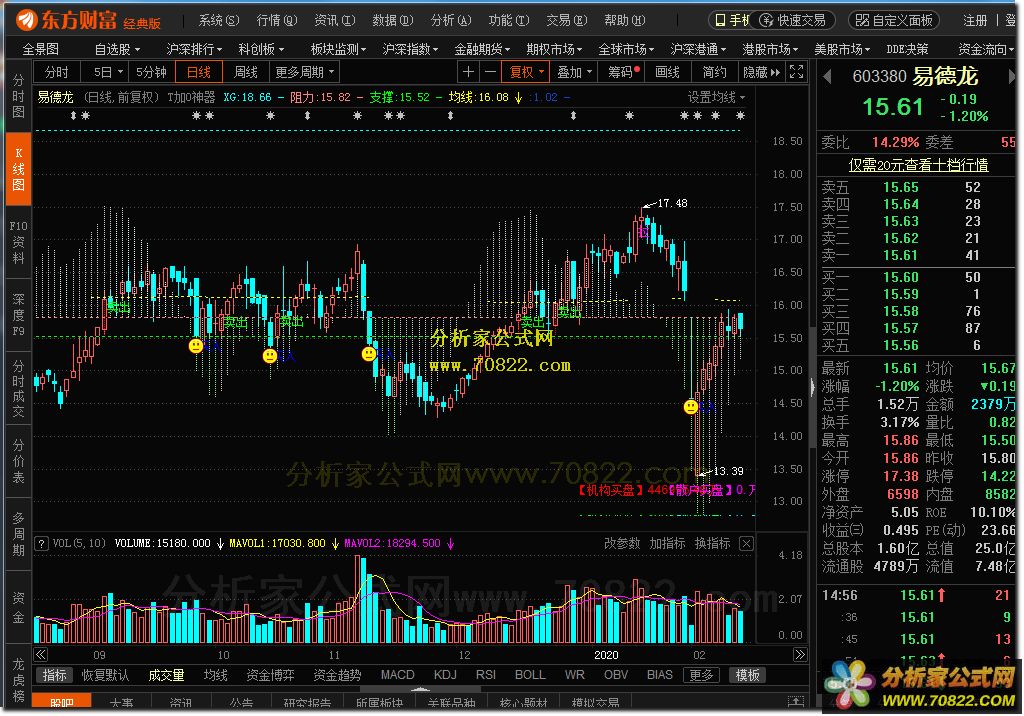Toggle the RSI indicator
The image size is (1024, 716).
click(485, 675)
